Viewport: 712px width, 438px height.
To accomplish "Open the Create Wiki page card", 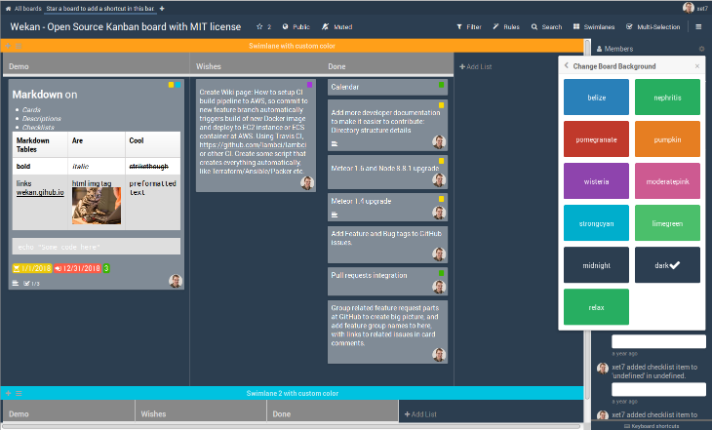I will click(x=256, y=135).
